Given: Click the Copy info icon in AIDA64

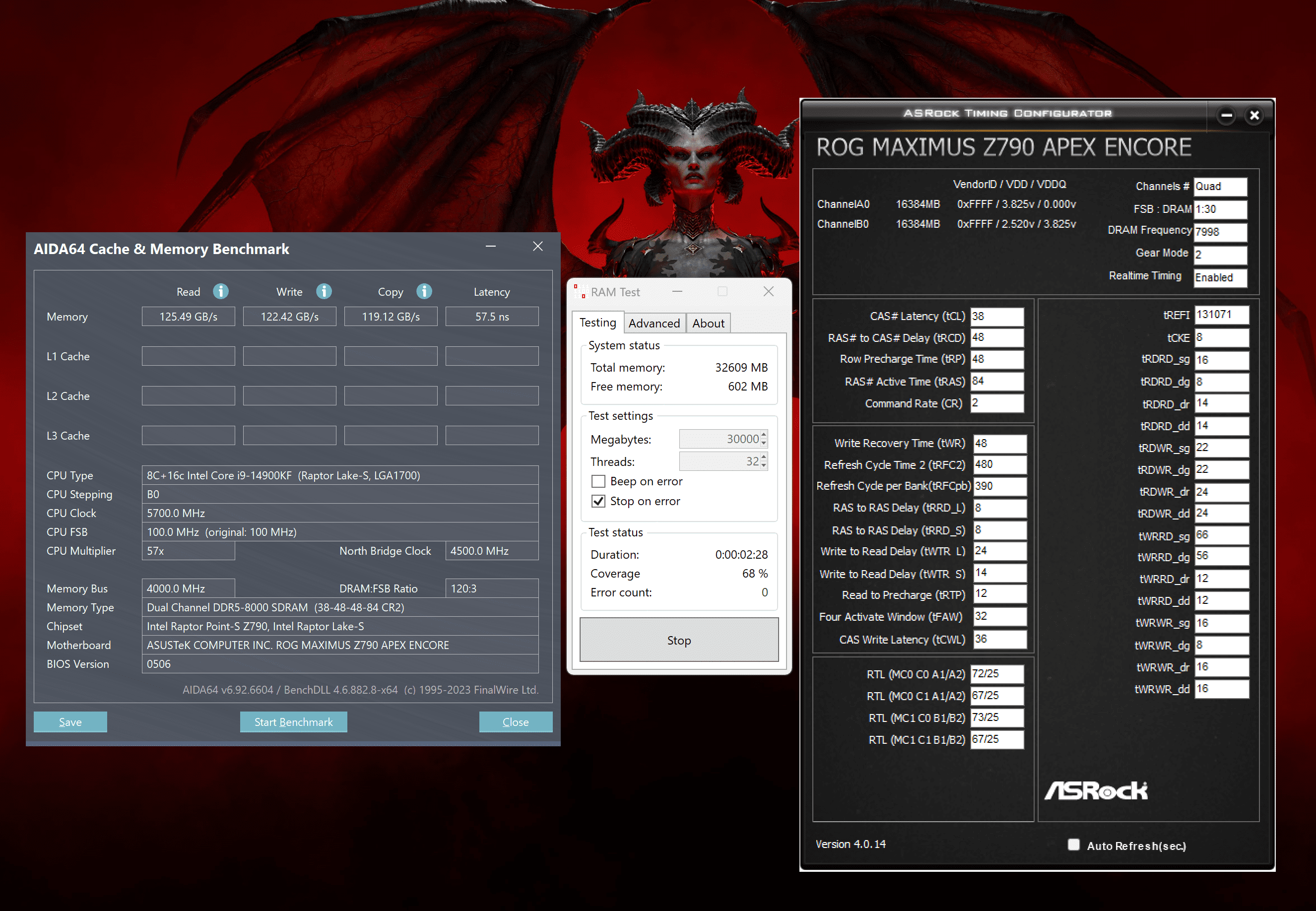Looking at the screenshot, I should 424,292.
